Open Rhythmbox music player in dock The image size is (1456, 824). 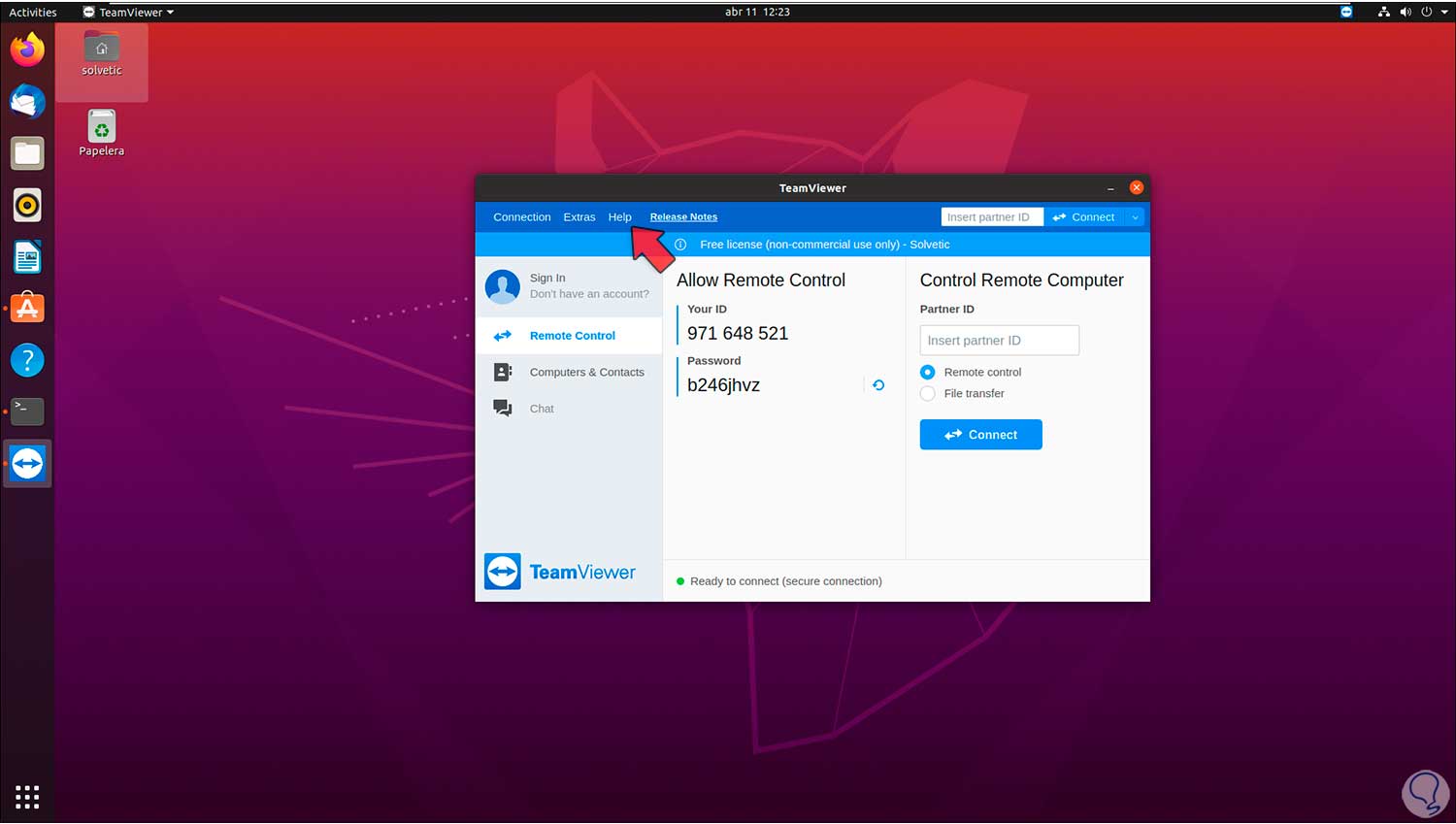[27, 205]
